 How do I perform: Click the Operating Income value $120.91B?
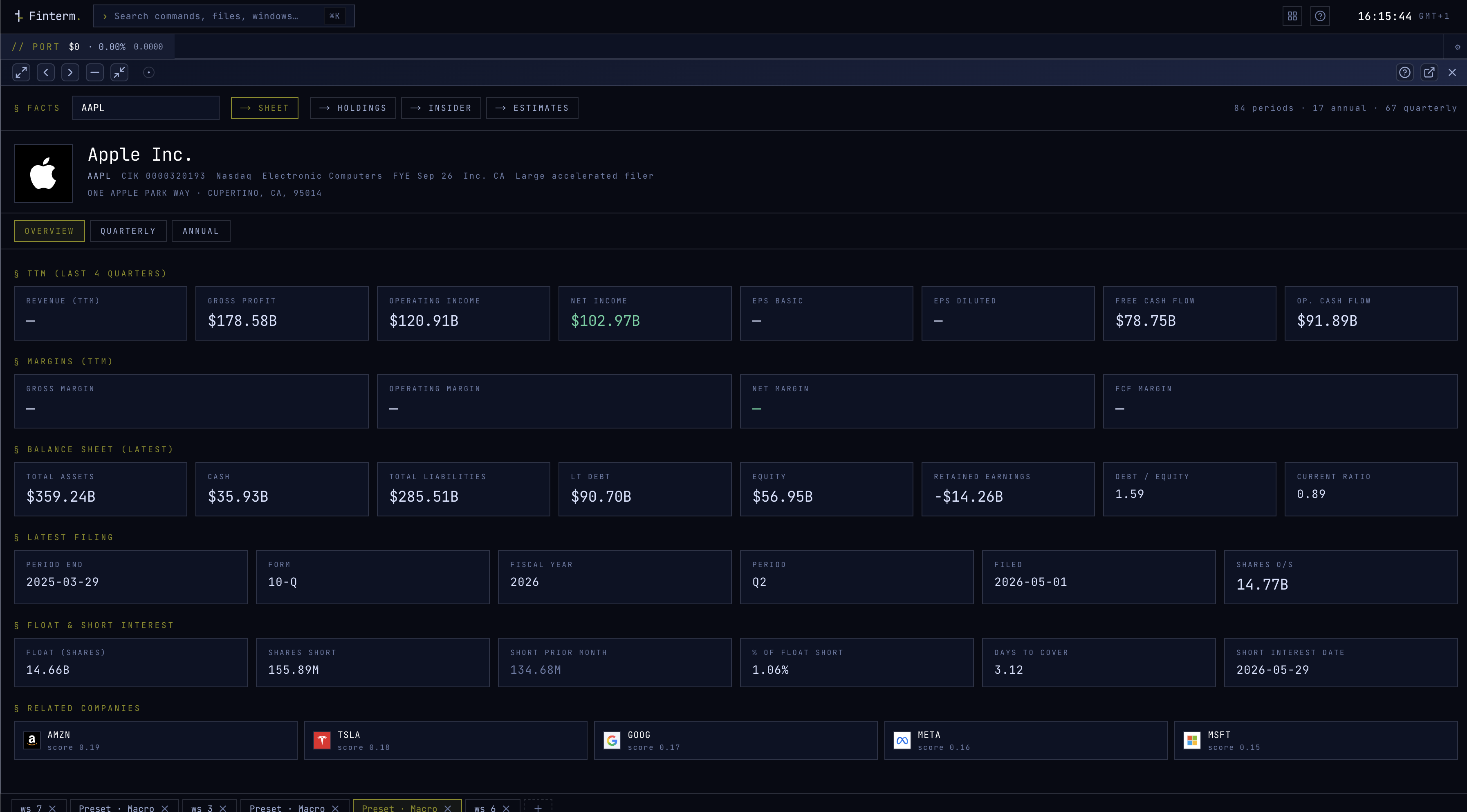424,321
